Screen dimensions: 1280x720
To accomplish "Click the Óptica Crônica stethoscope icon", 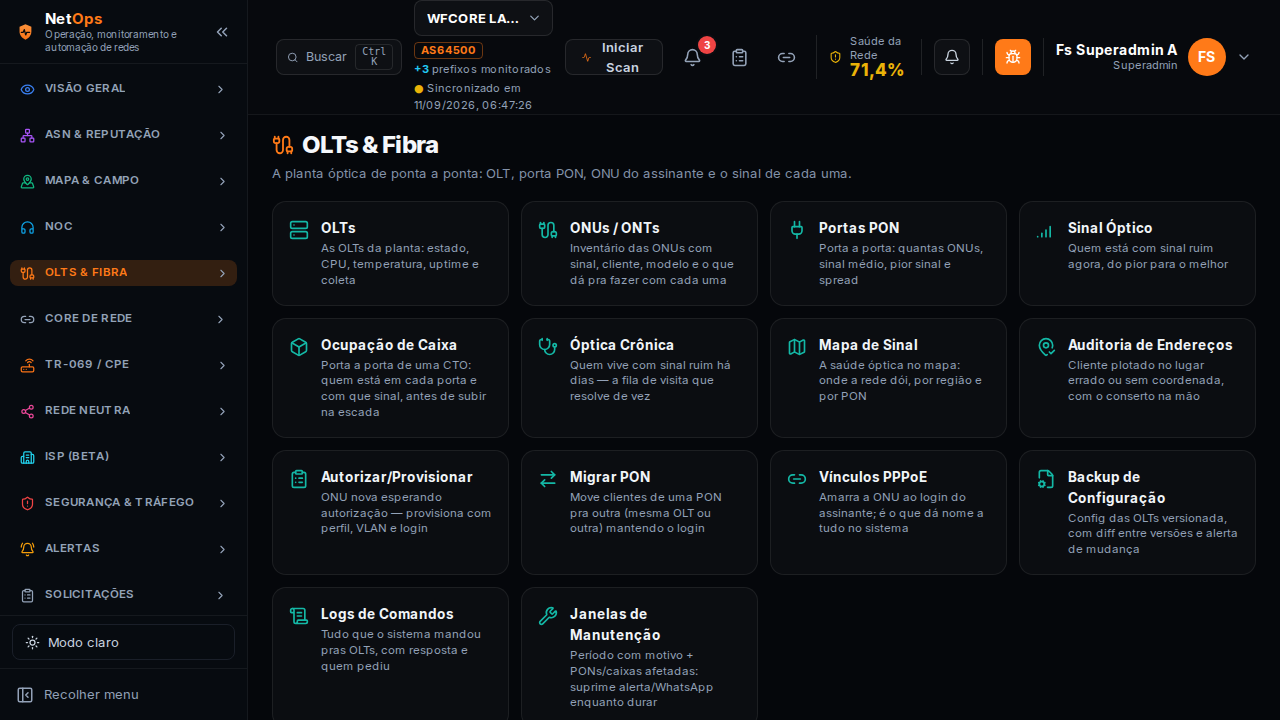I will point(548,347).
